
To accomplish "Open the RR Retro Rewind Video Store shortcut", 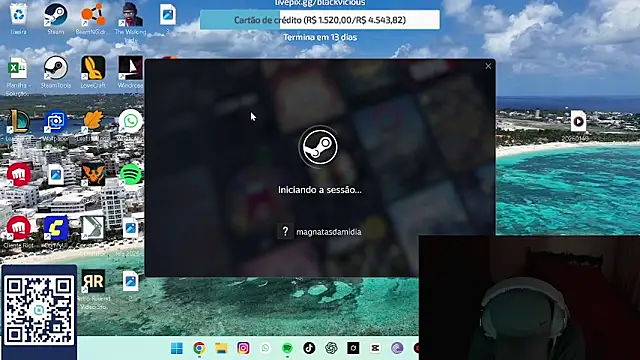I will [93, 288].
